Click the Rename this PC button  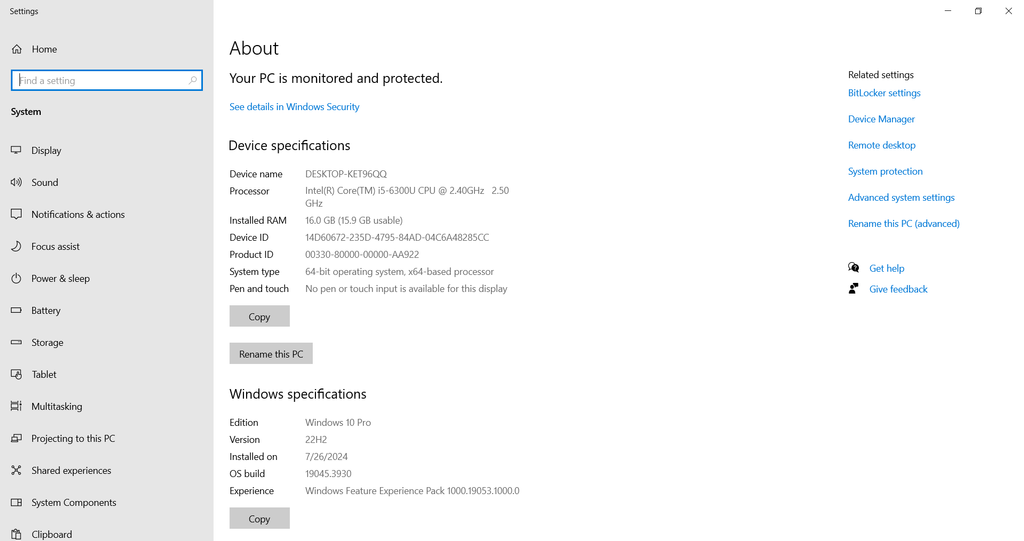(271, 353)
